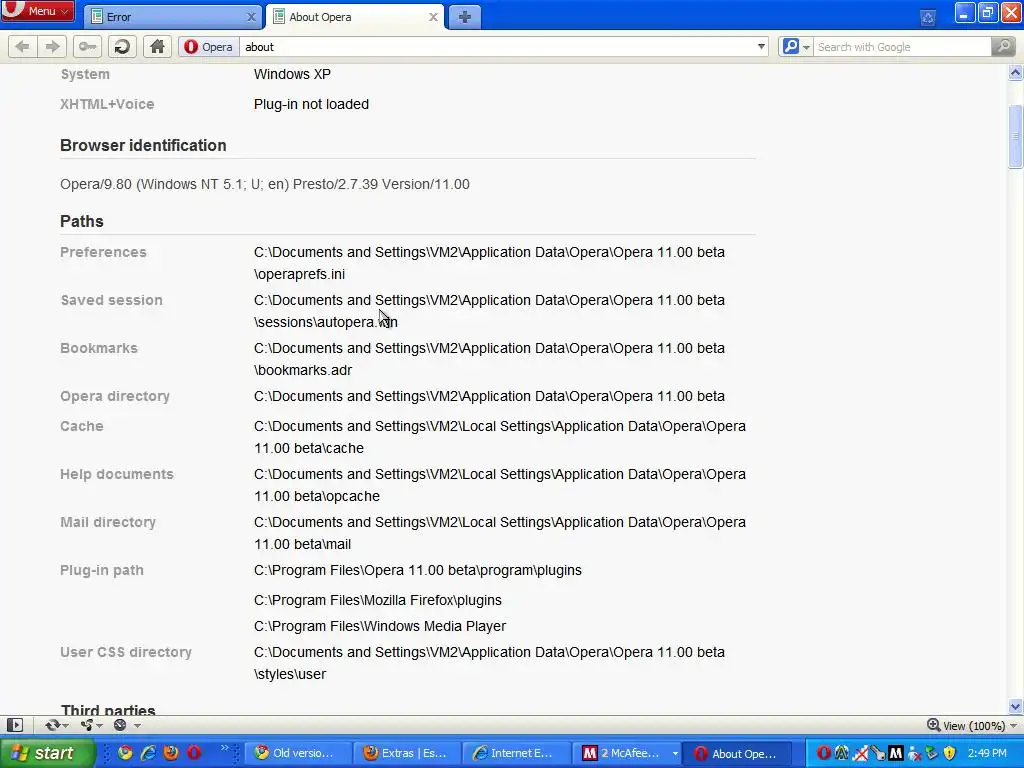Click the Cache label

pyautogui.click(x=82, y=426)
